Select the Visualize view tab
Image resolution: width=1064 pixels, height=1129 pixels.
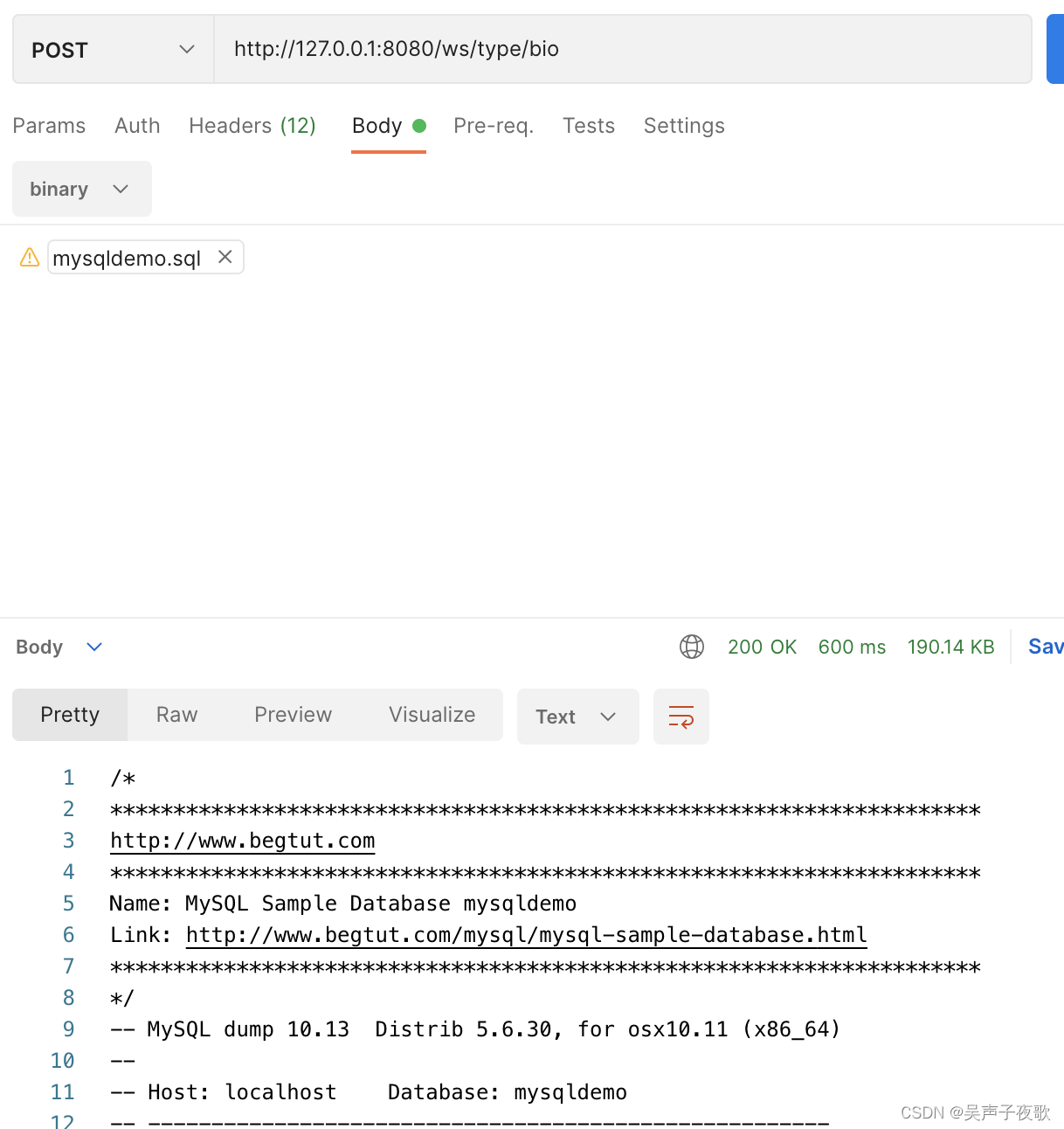(432, 715)
